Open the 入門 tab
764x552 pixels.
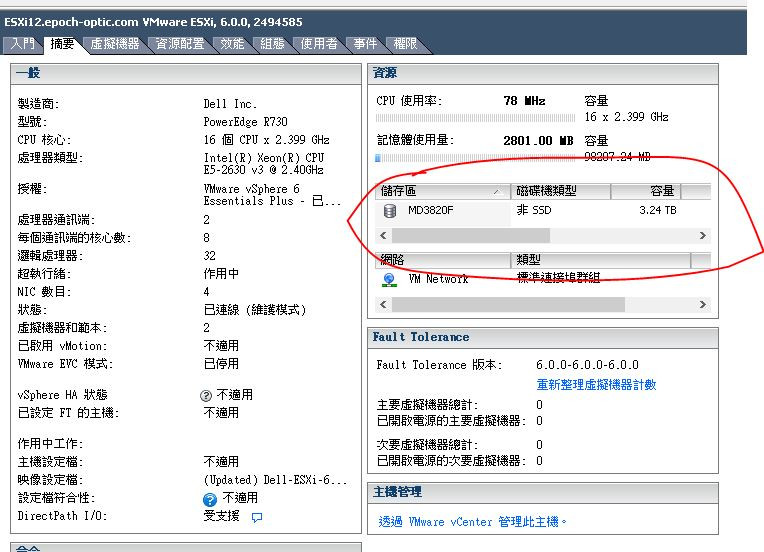(21, 44)
